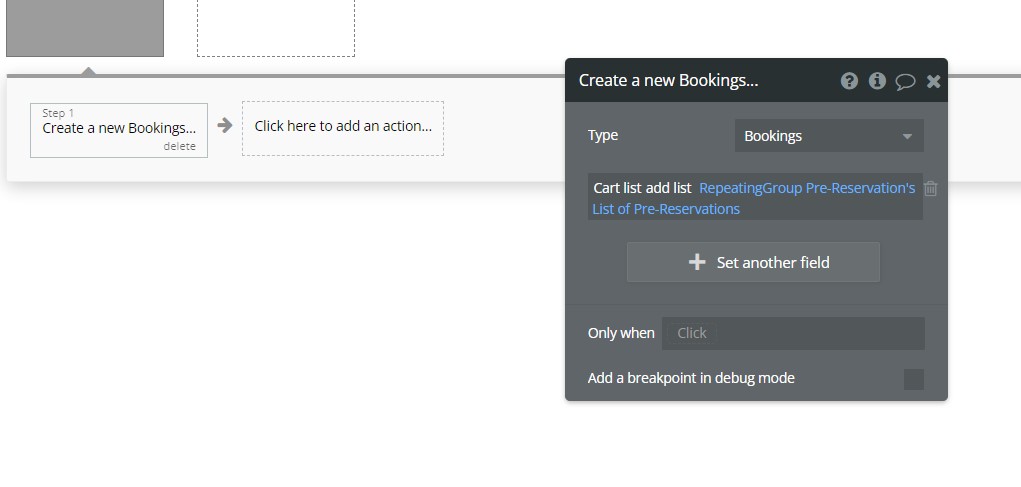Close the Create a new Bookings panel
Image resolution: width=1021 pixels, height=487 pixels.
coord(933,81)
